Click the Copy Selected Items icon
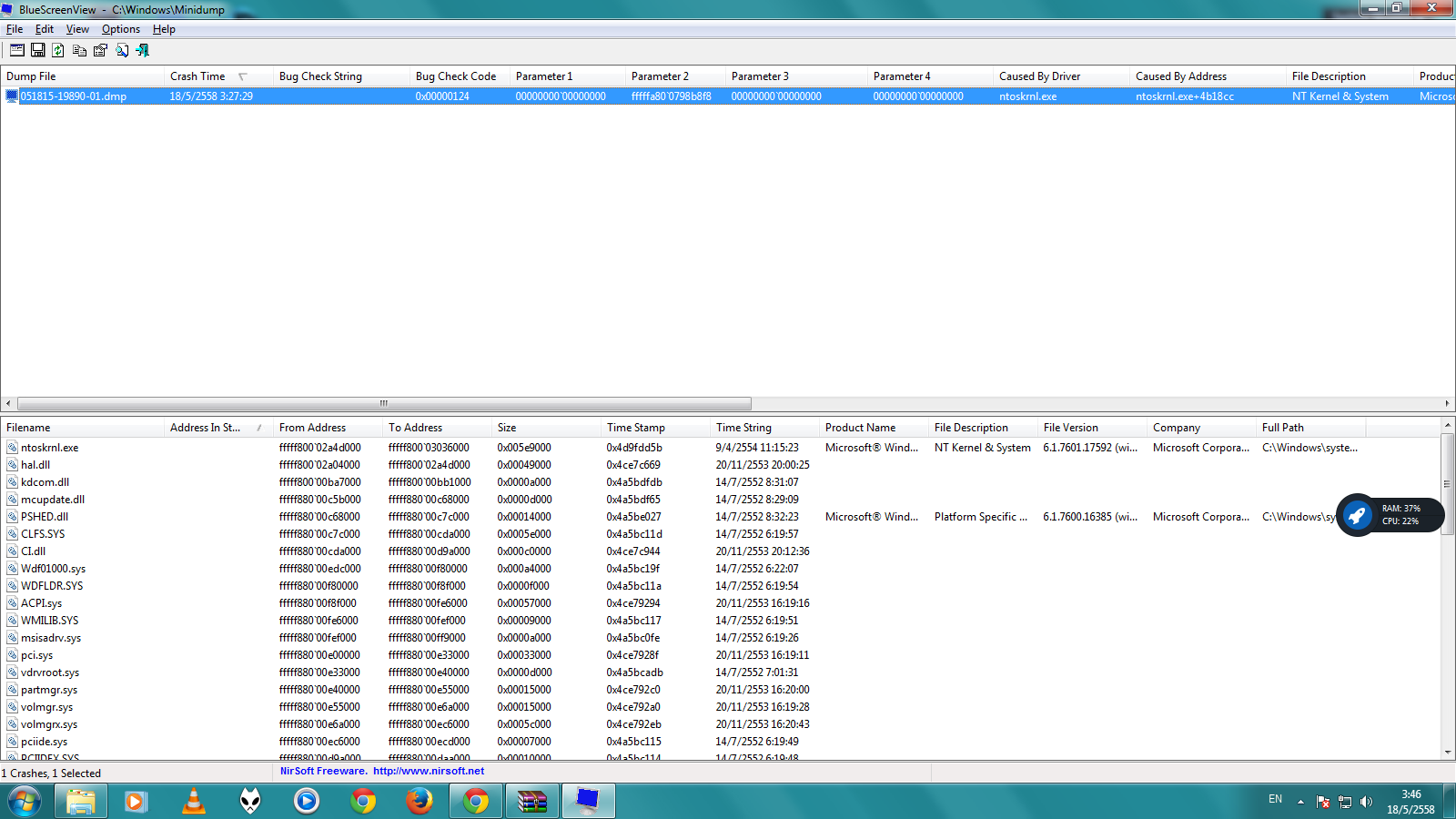This screenshot has width=1456, height=819. click(x=79, y=50)
